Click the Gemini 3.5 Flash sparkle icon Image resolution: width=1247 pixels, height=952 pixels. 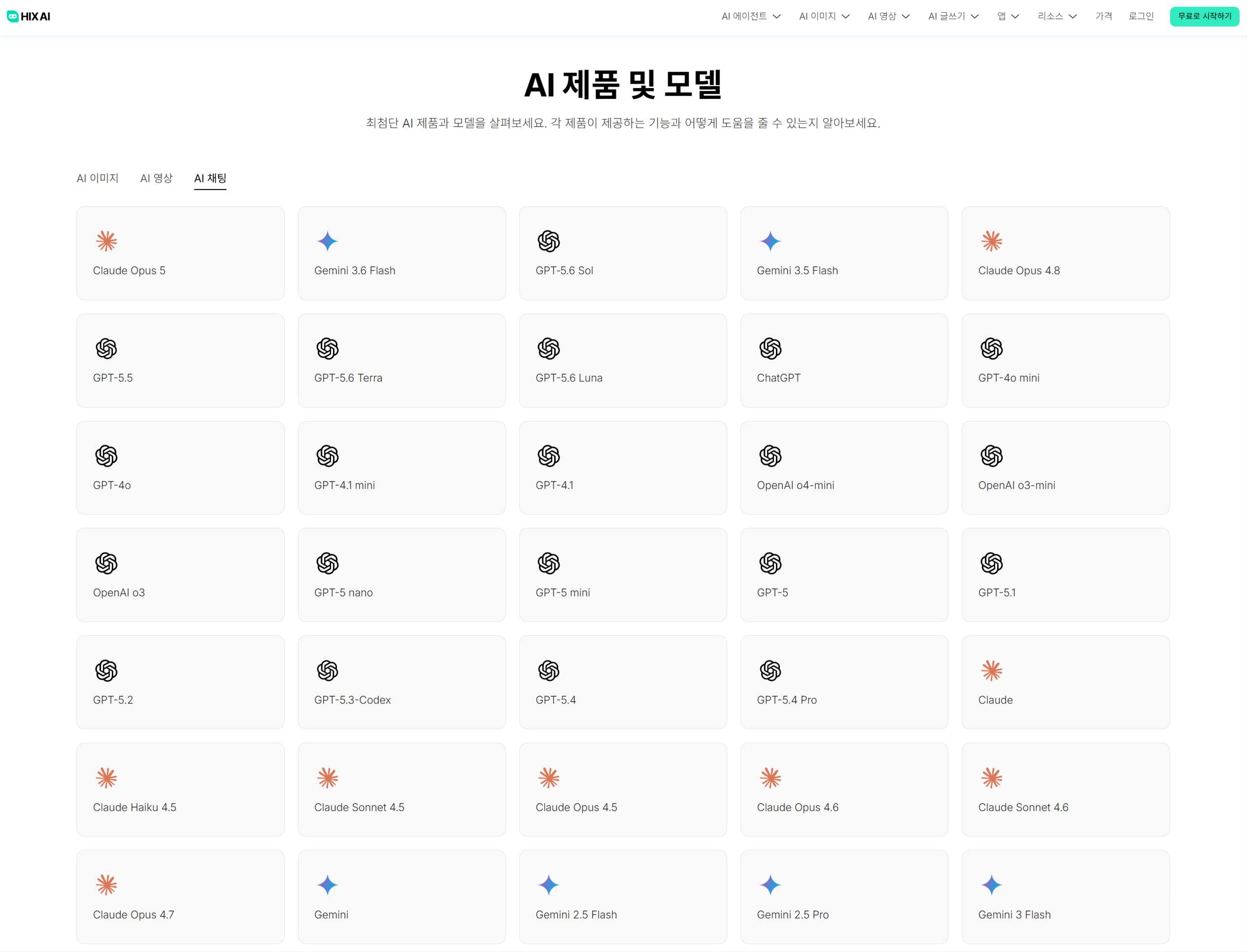coord(770,241)
